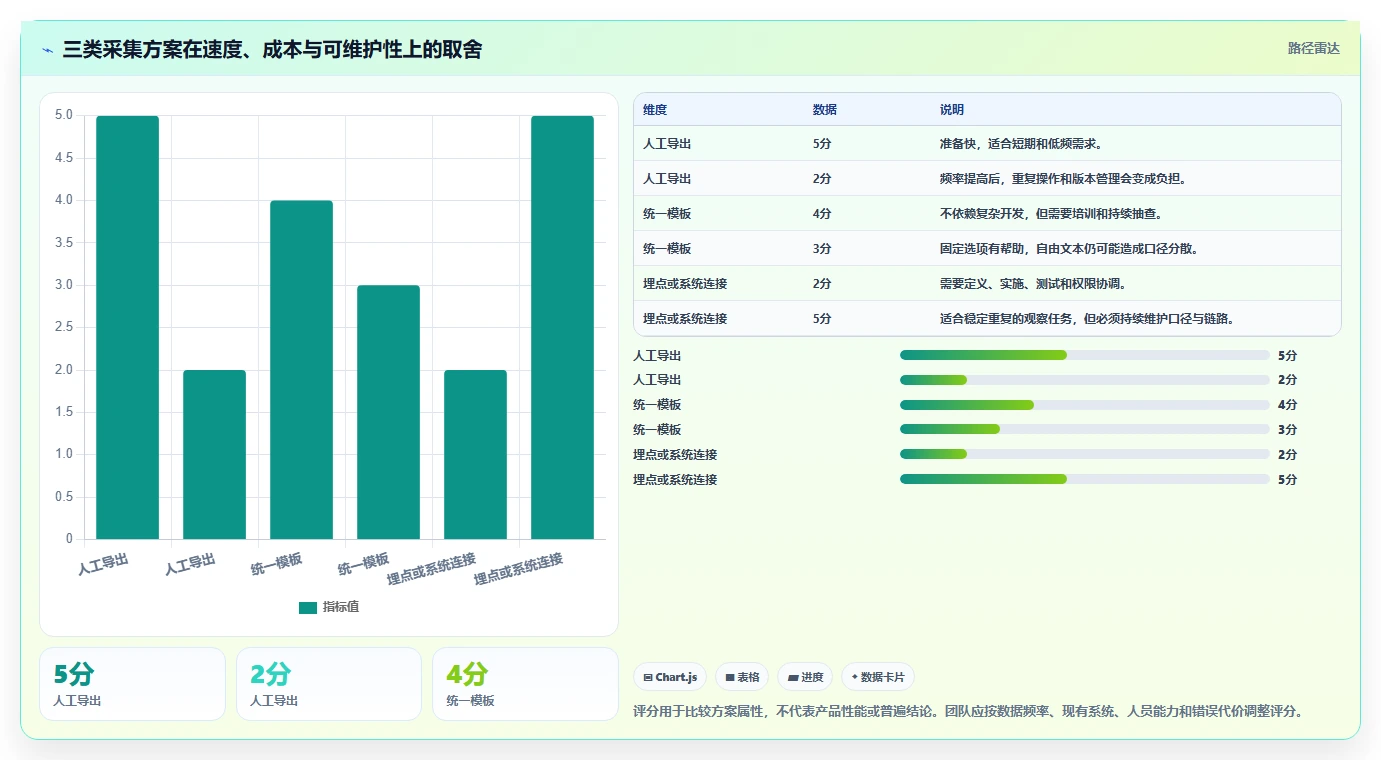
Task: Select the 人工导出 chart bar reaching 5.0
Action: pos(127,327)
